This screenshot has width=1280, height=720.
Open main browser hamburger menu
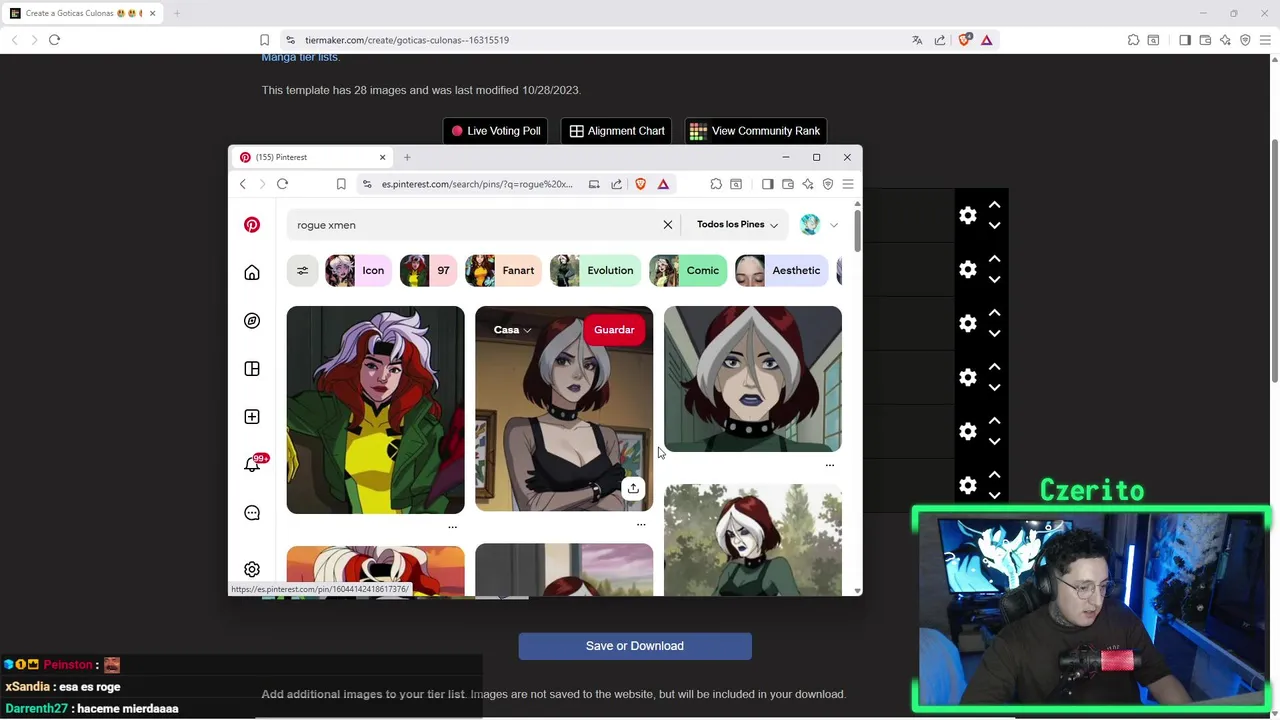[1265, 40]
